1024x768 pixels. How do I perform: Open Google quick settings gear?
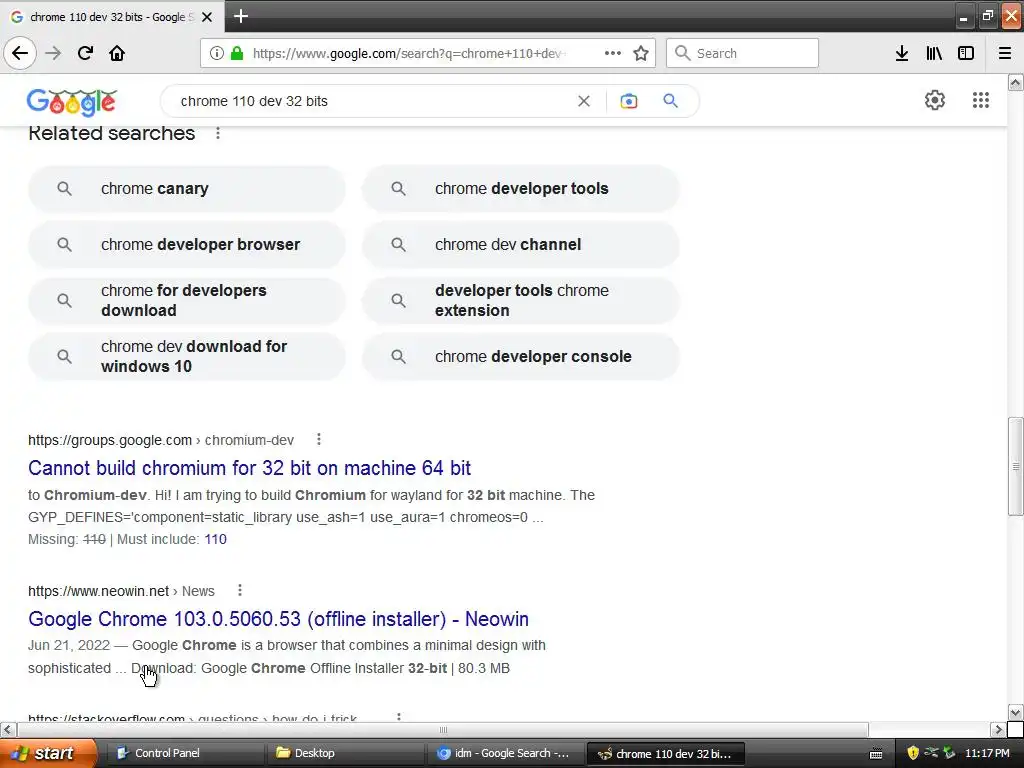click(935, 100)
